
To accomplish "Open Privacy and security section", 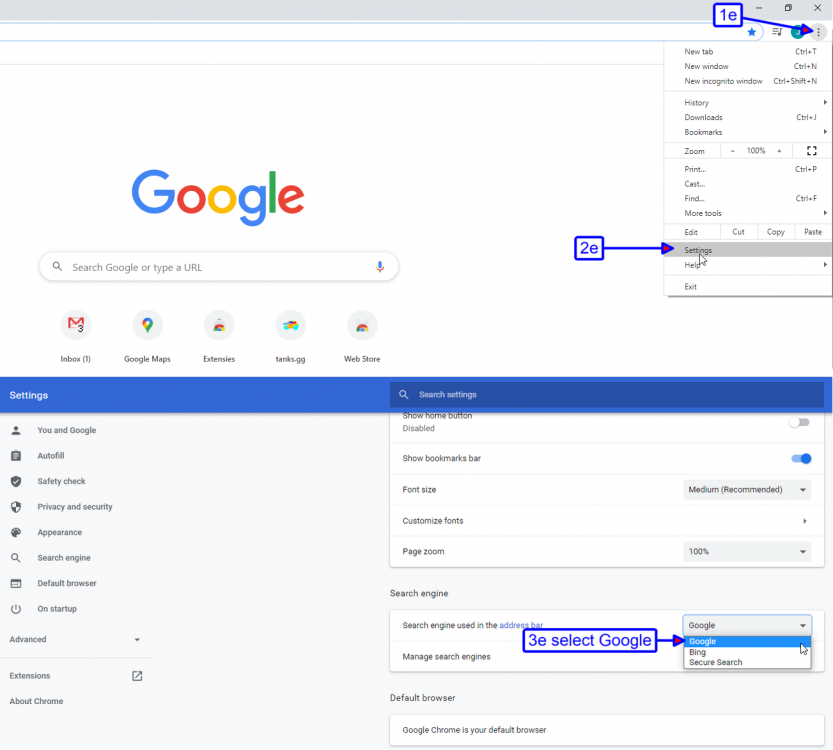I will click(x=75, y=507).
